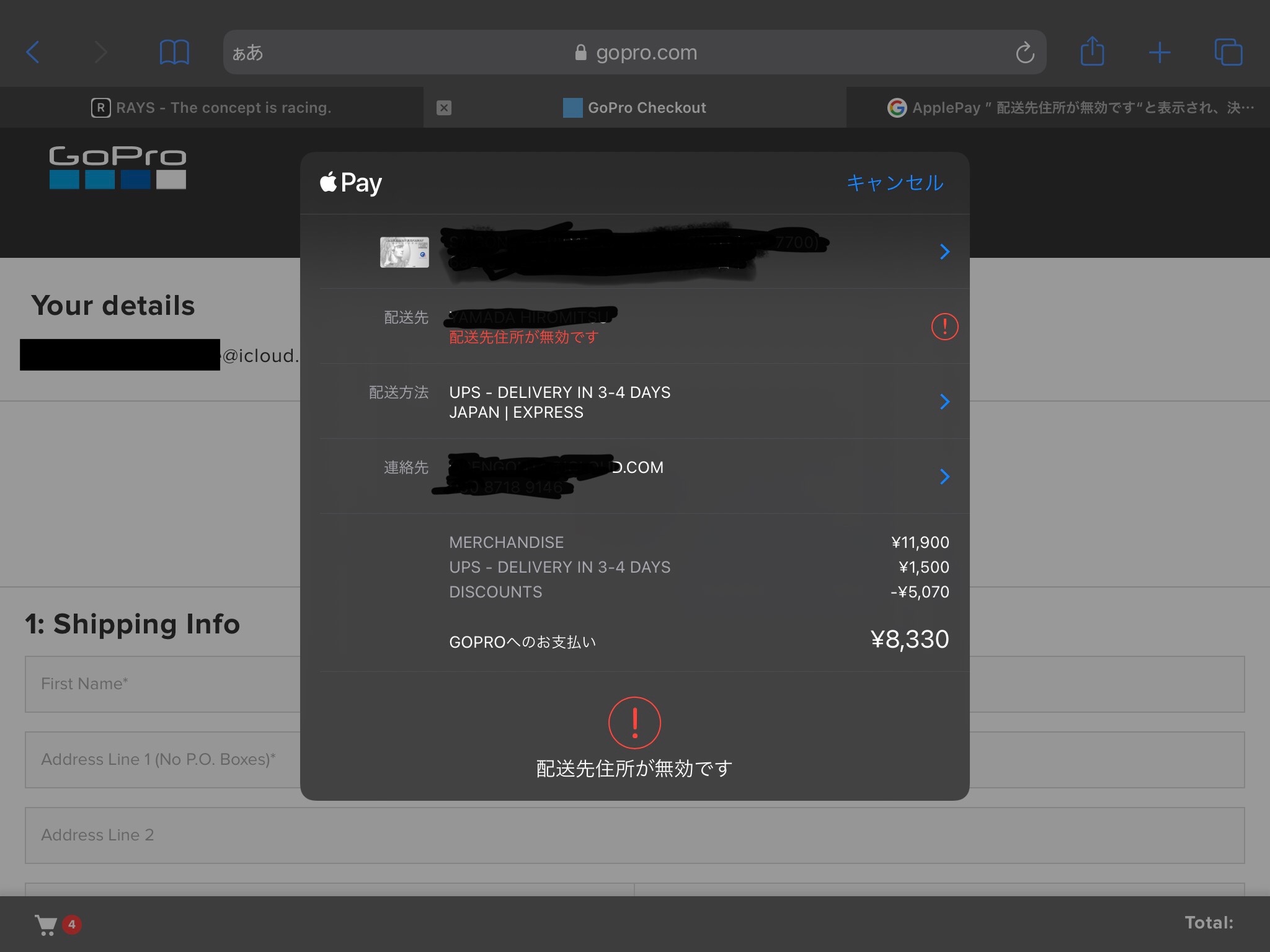This screenshot has height=952, width=1270.
Task: Expand the contact info row chevron
Action: click(x=944, y=477)
